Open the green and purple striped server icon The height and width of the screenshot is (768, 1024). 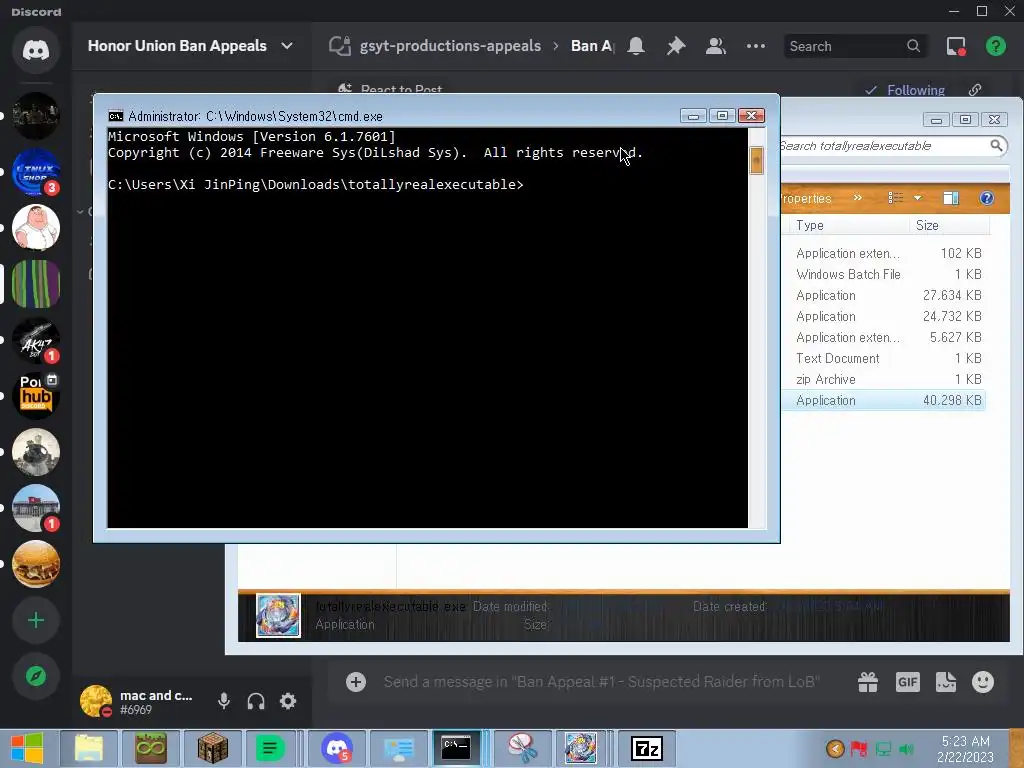pyautogui.click(x=36, y=283)
